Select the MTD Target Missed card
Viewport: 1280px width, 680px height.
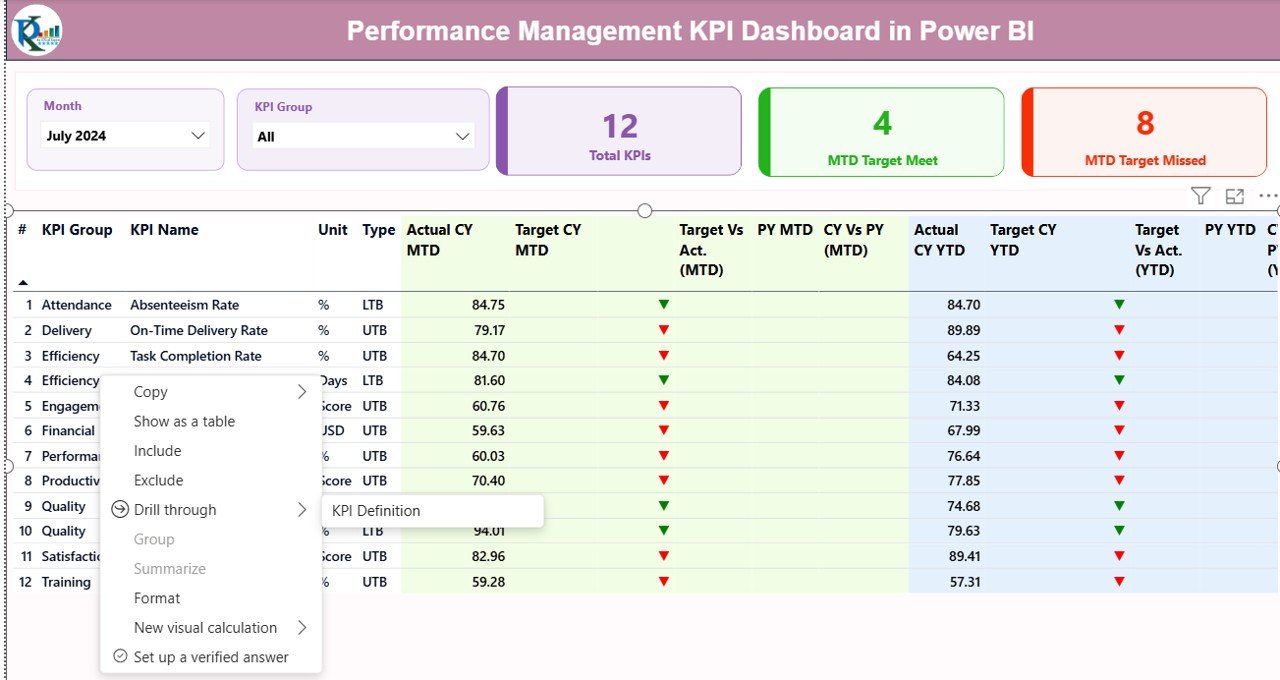(1143, 131)
